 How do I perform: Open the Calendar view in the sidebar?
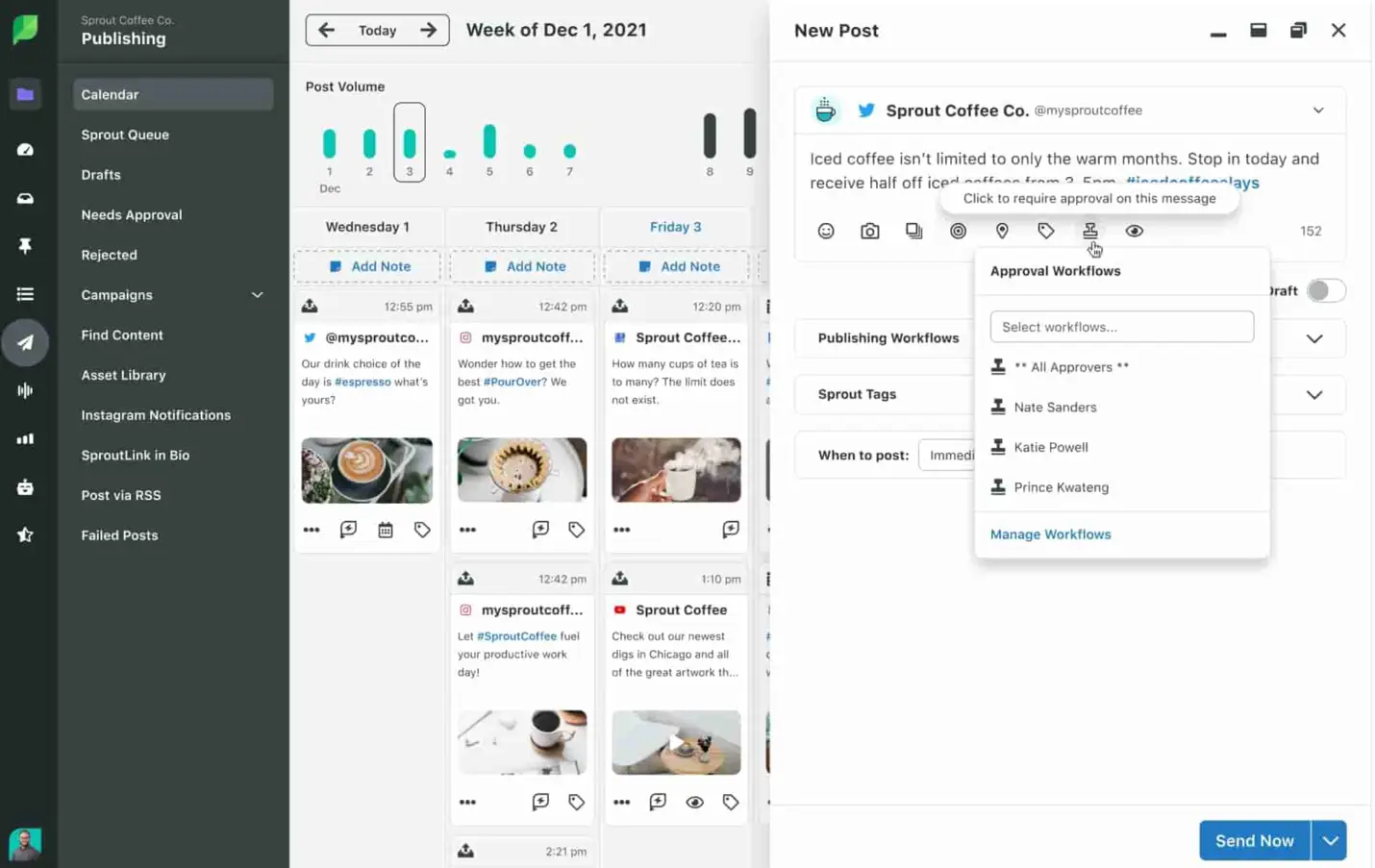click(x=173, y=94)
